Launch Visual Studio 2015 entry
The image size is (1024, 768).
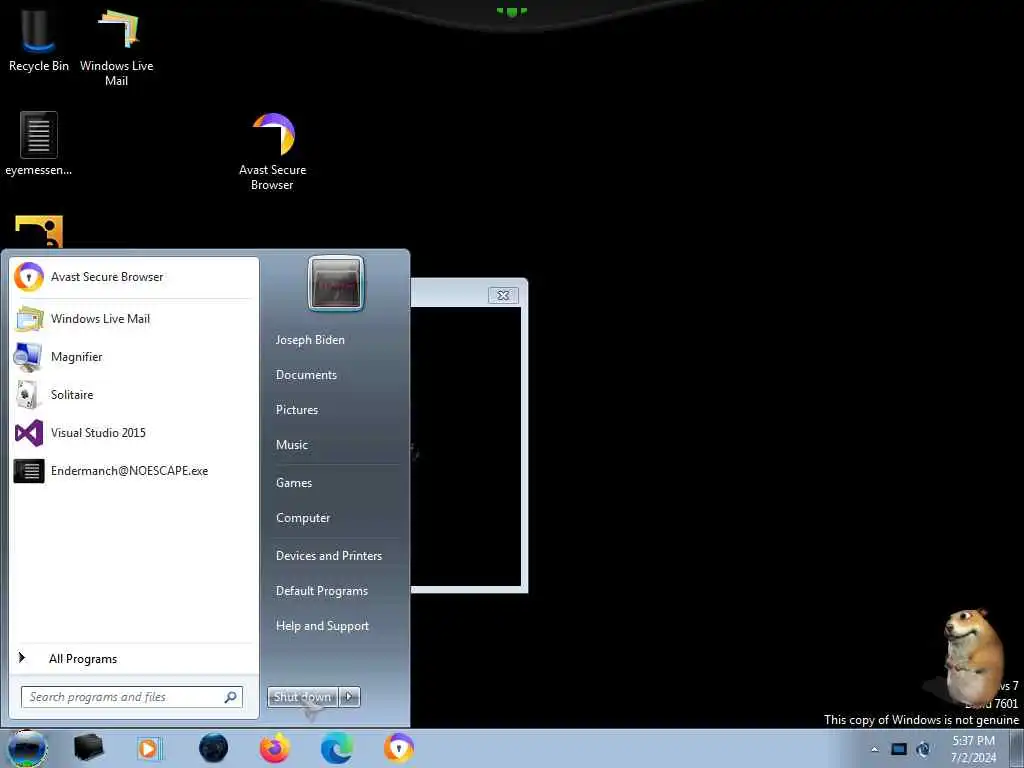(133, 433)
